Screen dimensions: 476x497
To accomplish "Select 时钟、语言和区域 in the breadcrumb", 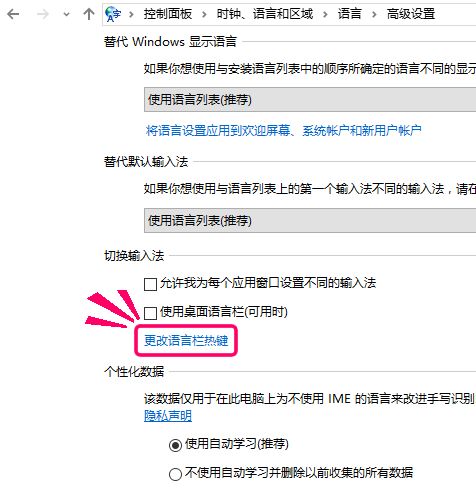I will coord(265,14).
